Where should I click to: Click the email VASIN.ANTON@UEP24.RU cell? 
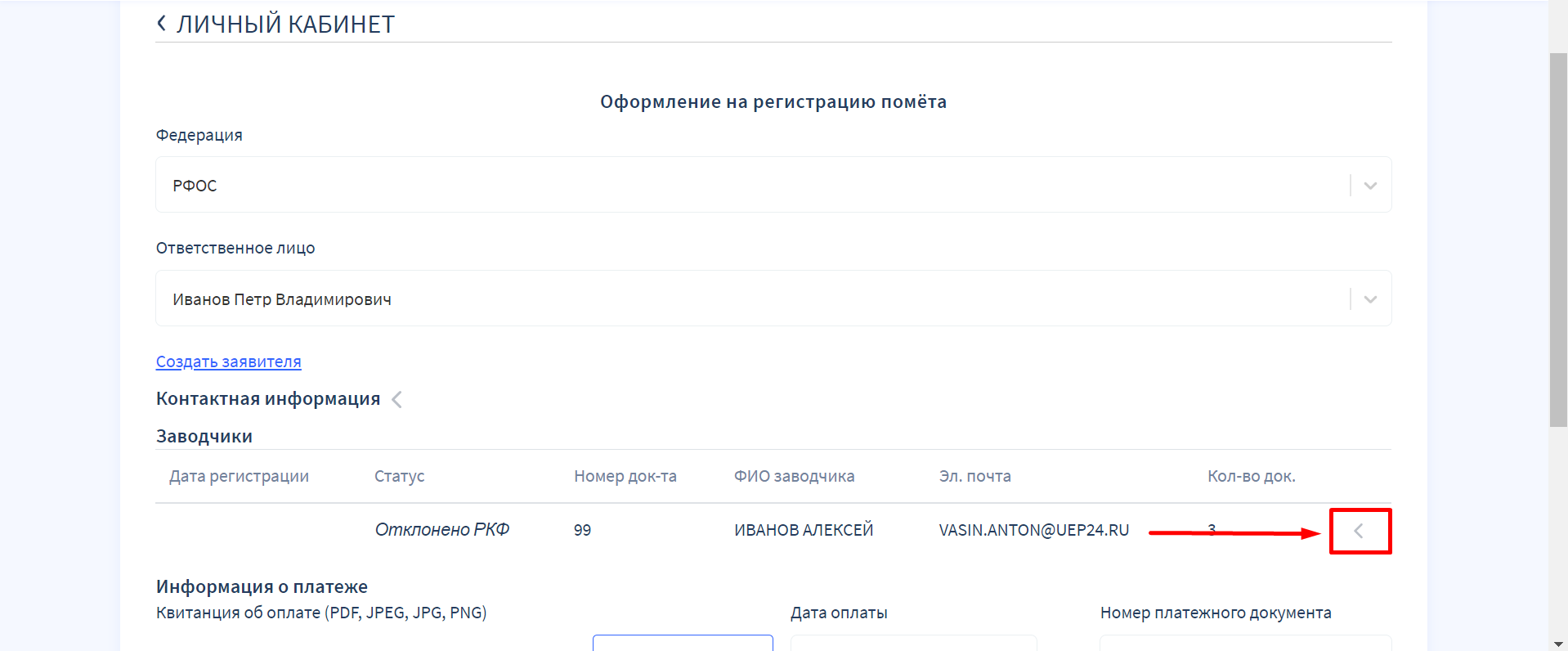coord(1033,530)
